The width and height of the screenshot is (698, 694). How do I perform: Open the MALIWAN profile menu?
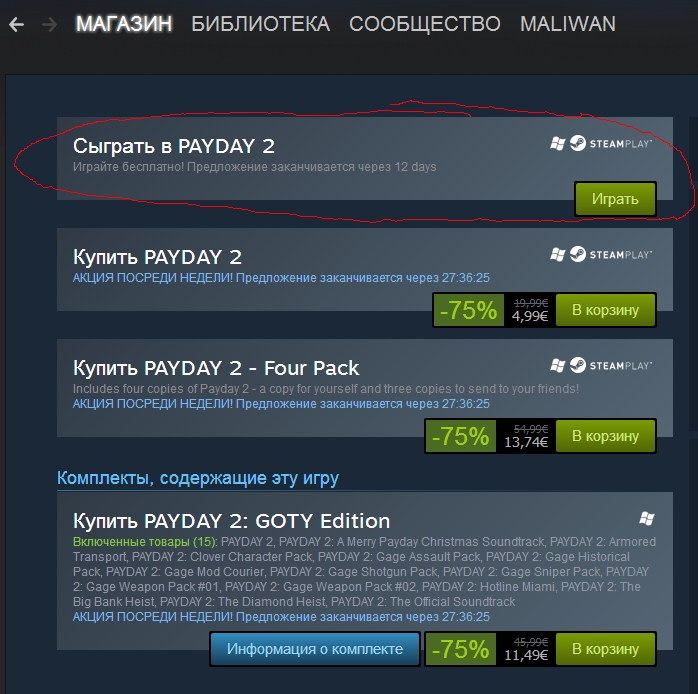(568, 24)
